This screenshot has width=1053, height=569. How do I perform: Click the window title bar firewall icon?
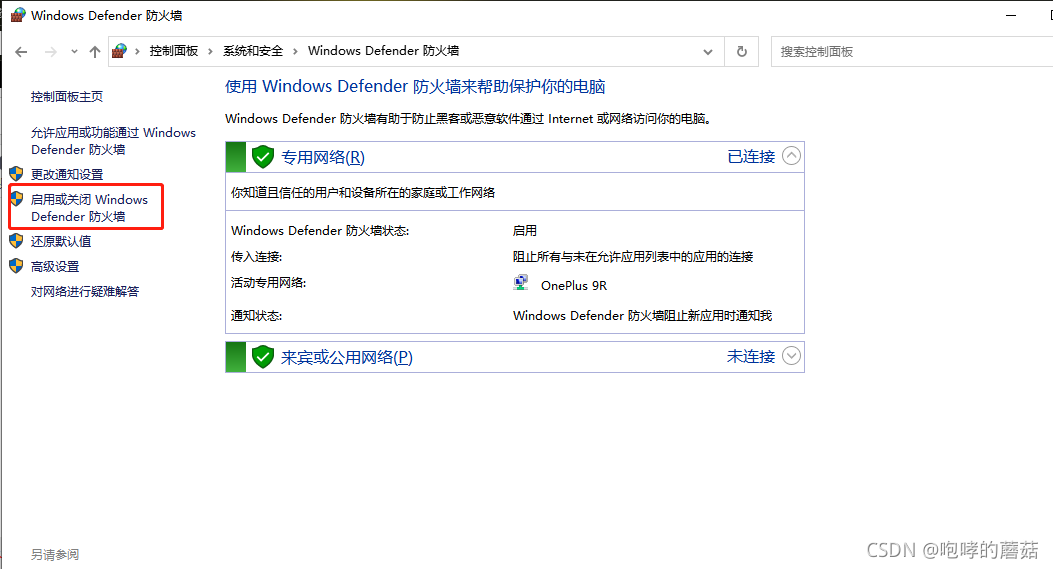click(x=18, y=15)
